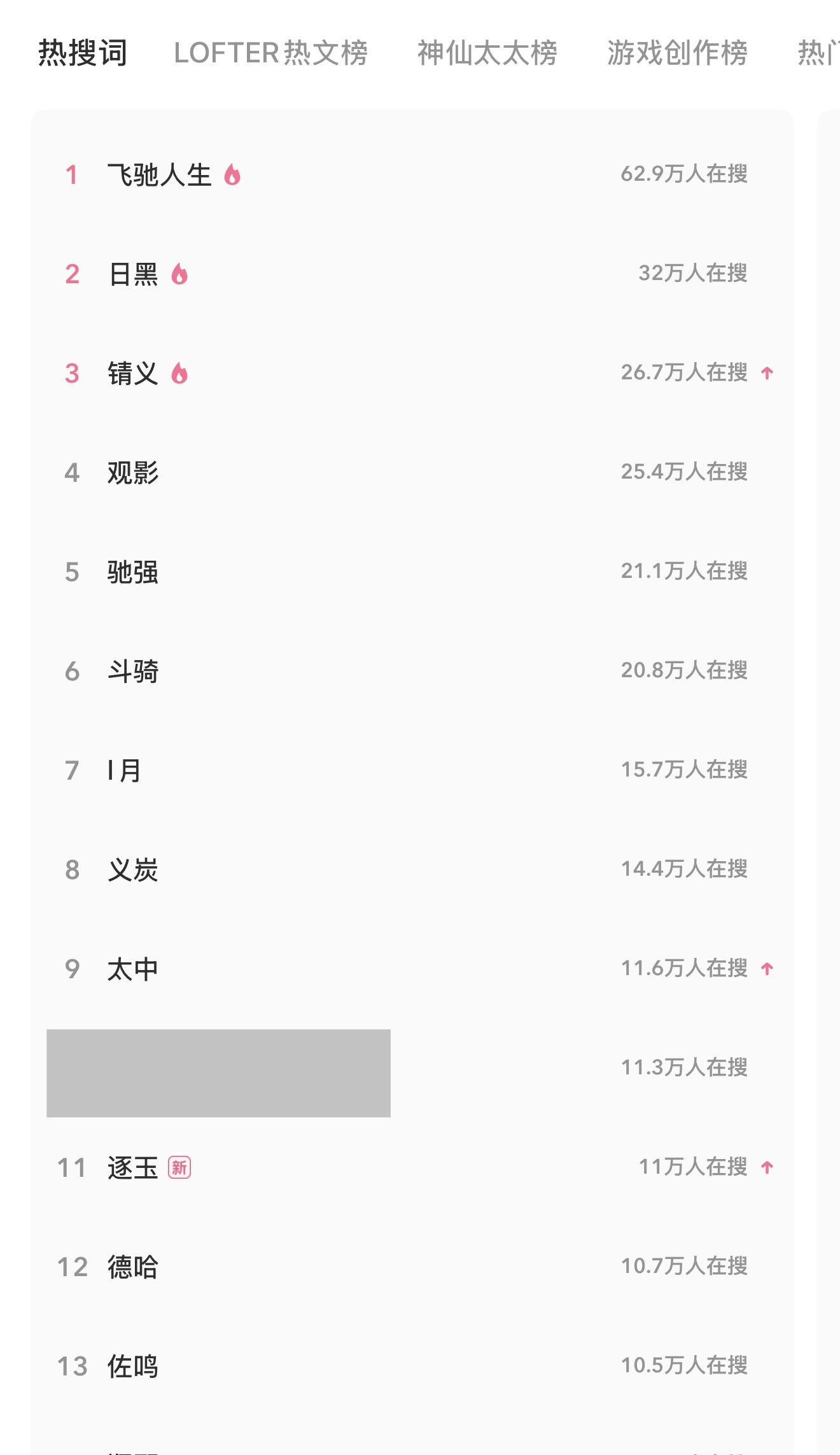The image size is (840, 1455).
Task: Open the 神仙太太榜 tab
Action: pos(487,52)
